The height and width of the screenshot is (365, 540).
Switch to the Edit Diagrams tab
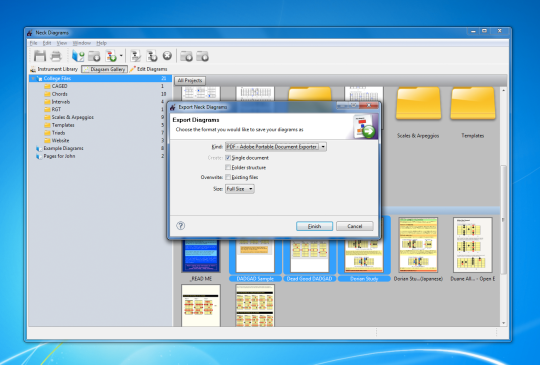tap(148, 69)
